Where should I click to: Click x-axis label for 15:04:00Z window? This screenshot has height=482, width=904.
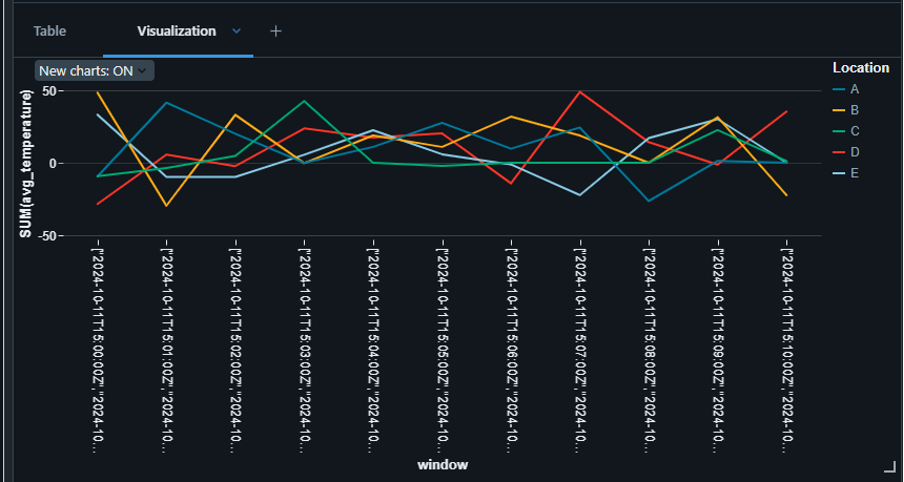[373, 352]
